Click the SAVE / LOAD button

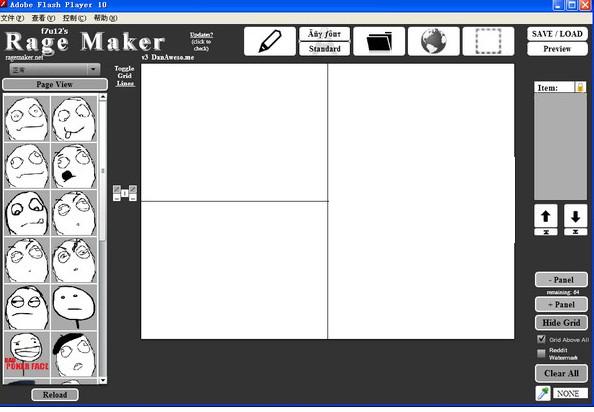(x=557, y=34)
